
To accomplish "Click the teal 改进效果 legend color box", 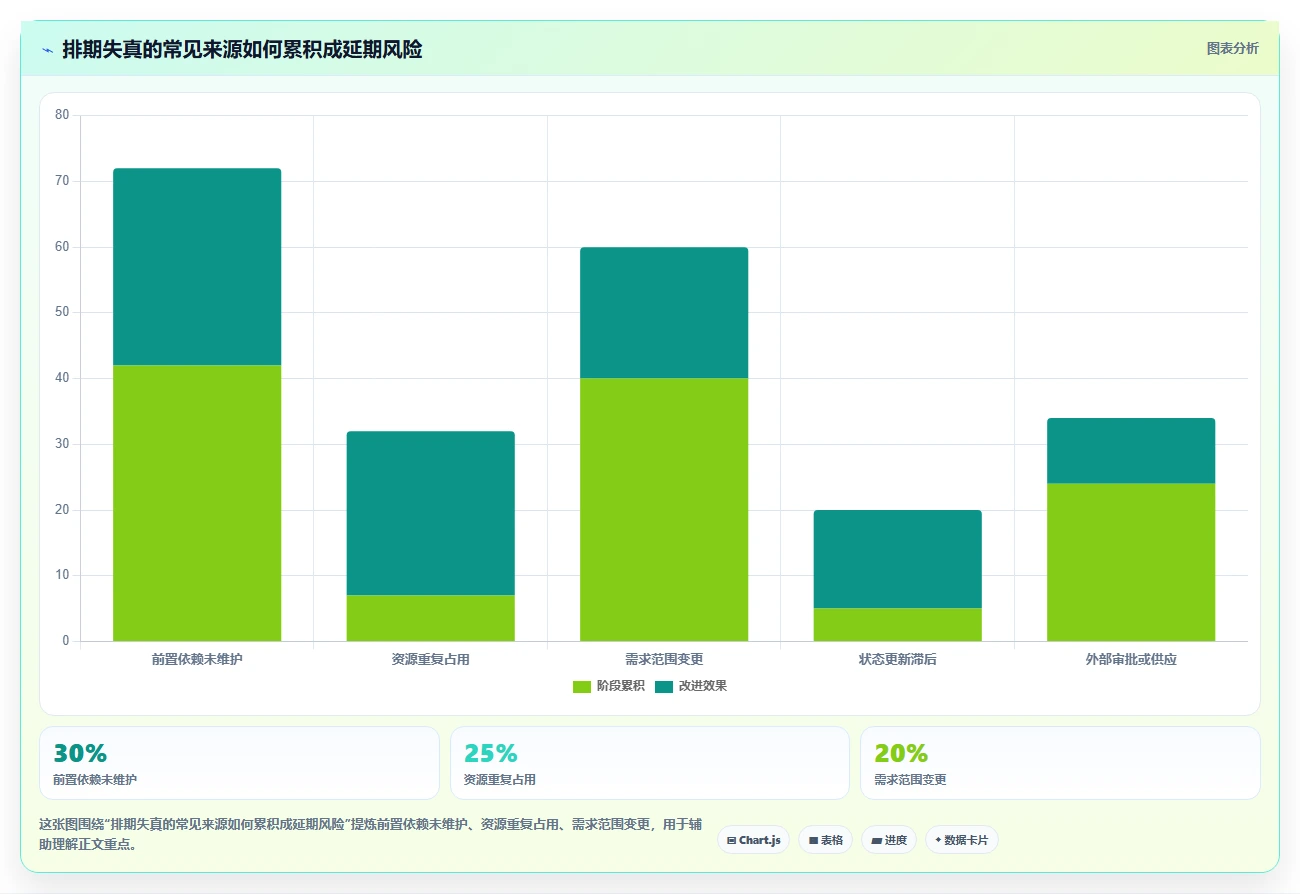I will [x=664, y=686].
